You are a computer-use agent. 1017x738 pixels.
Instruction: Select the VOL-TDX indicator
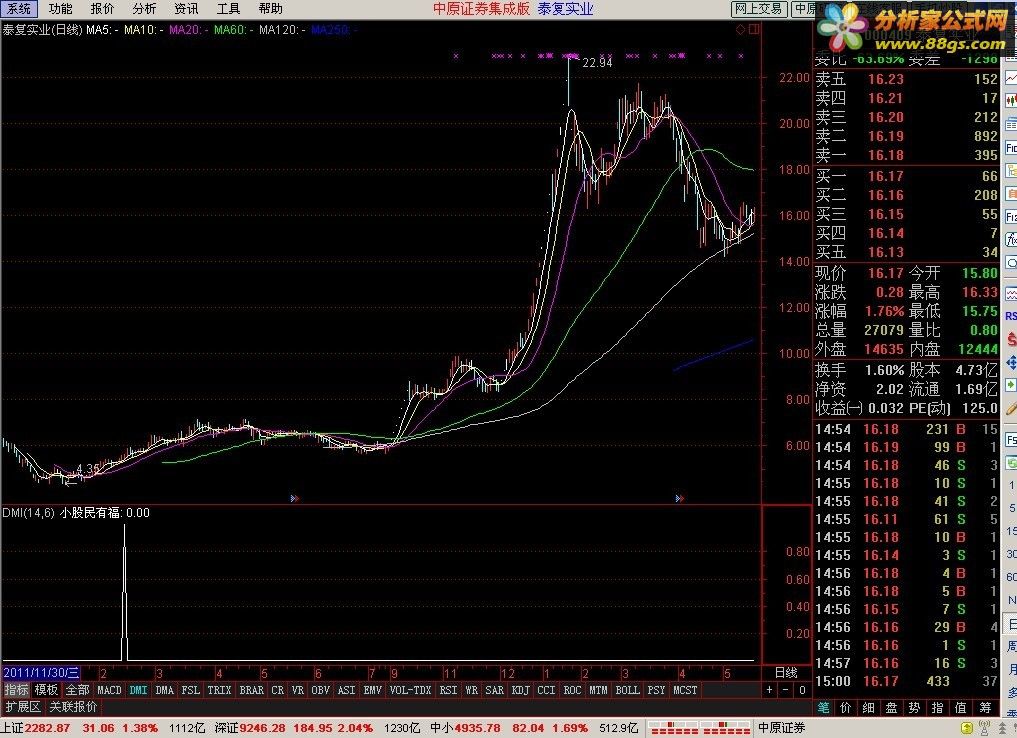(411, 690)
